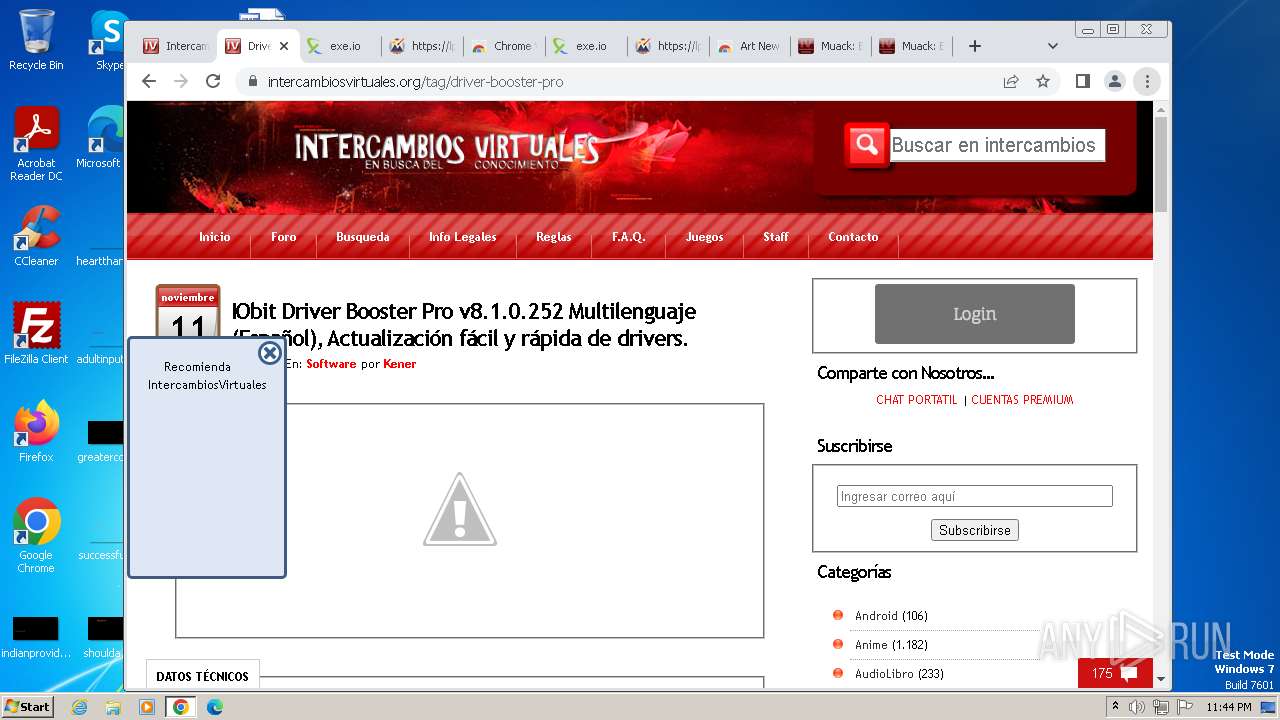Click the Windows Start button

coord(27,706)
